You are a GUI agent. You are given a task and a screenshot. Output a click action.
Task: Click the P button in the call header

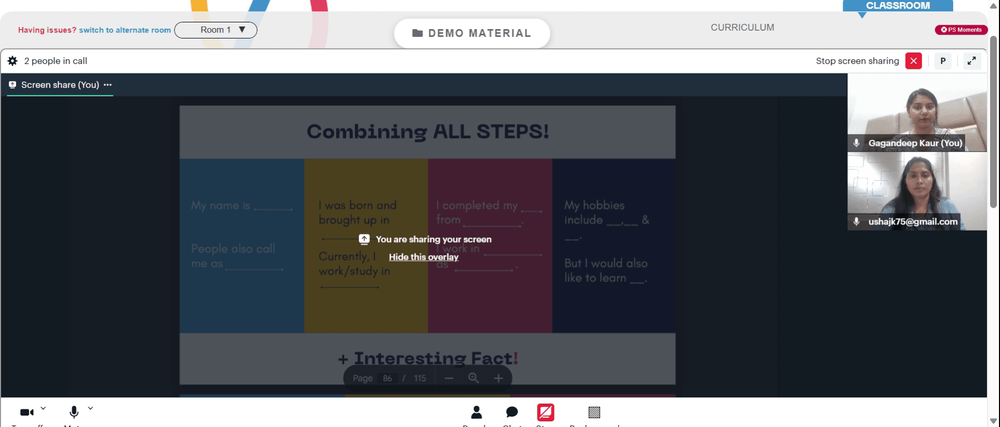[x=943, y=61]
